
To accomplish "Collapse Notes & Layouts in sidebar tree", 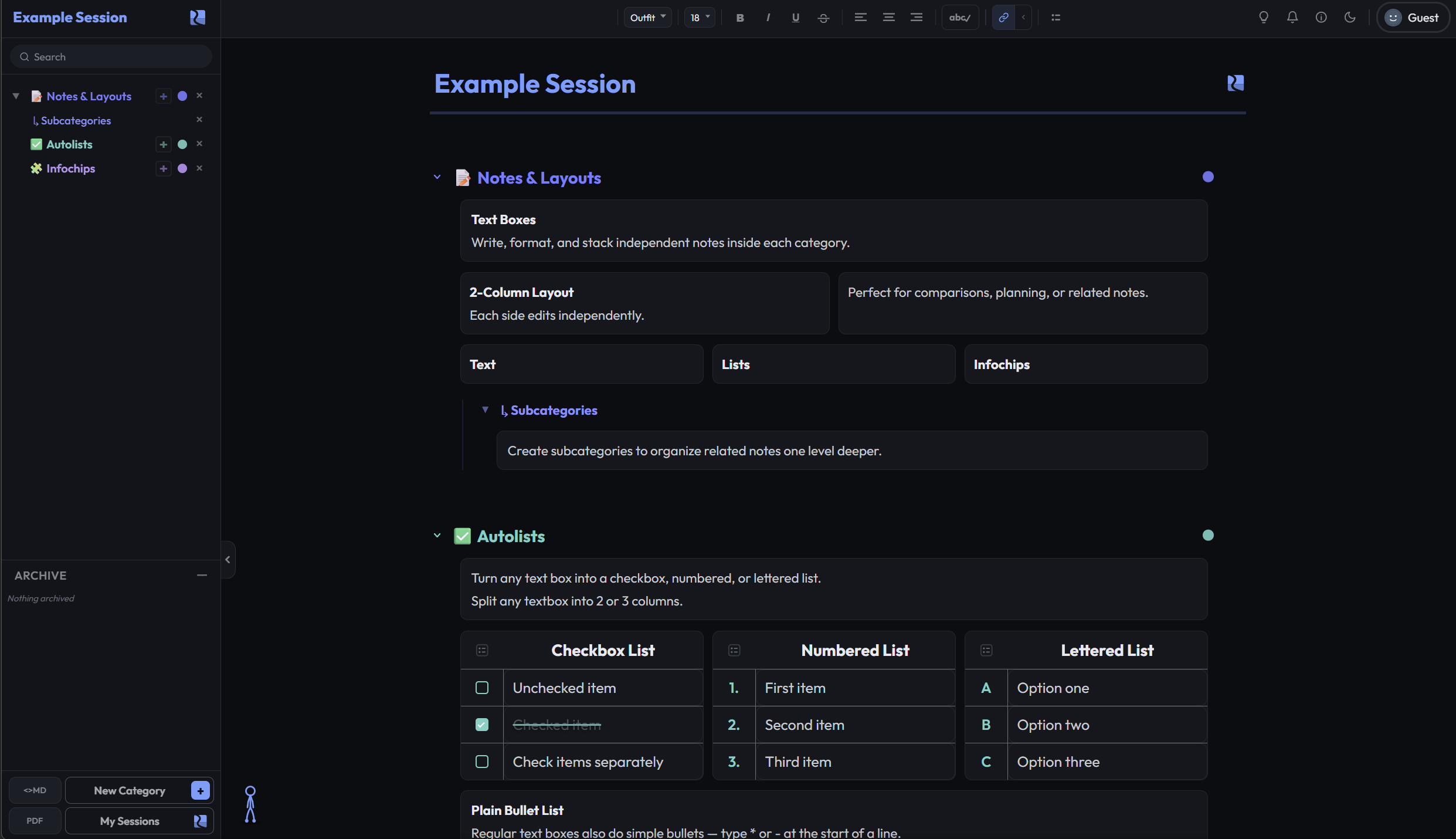I will (16, 96).
